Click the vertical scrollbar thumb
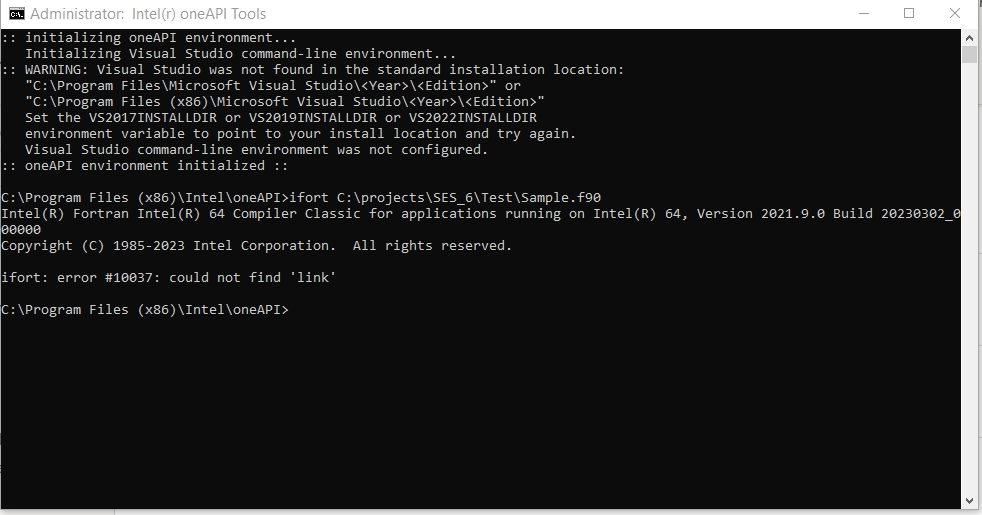 969,54
